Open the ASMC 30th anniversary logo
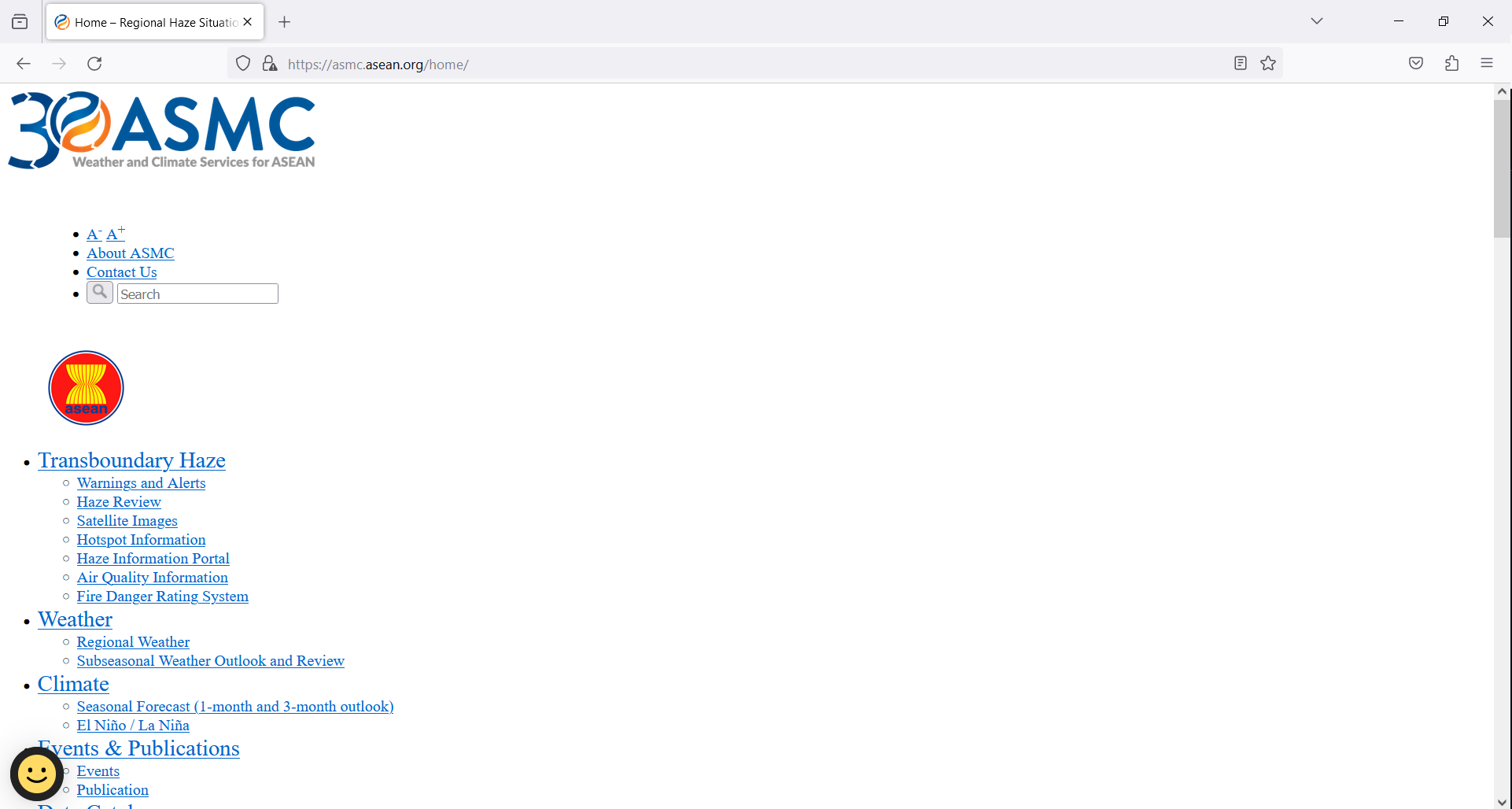The image size is (1512, 809). click(160, 129)
